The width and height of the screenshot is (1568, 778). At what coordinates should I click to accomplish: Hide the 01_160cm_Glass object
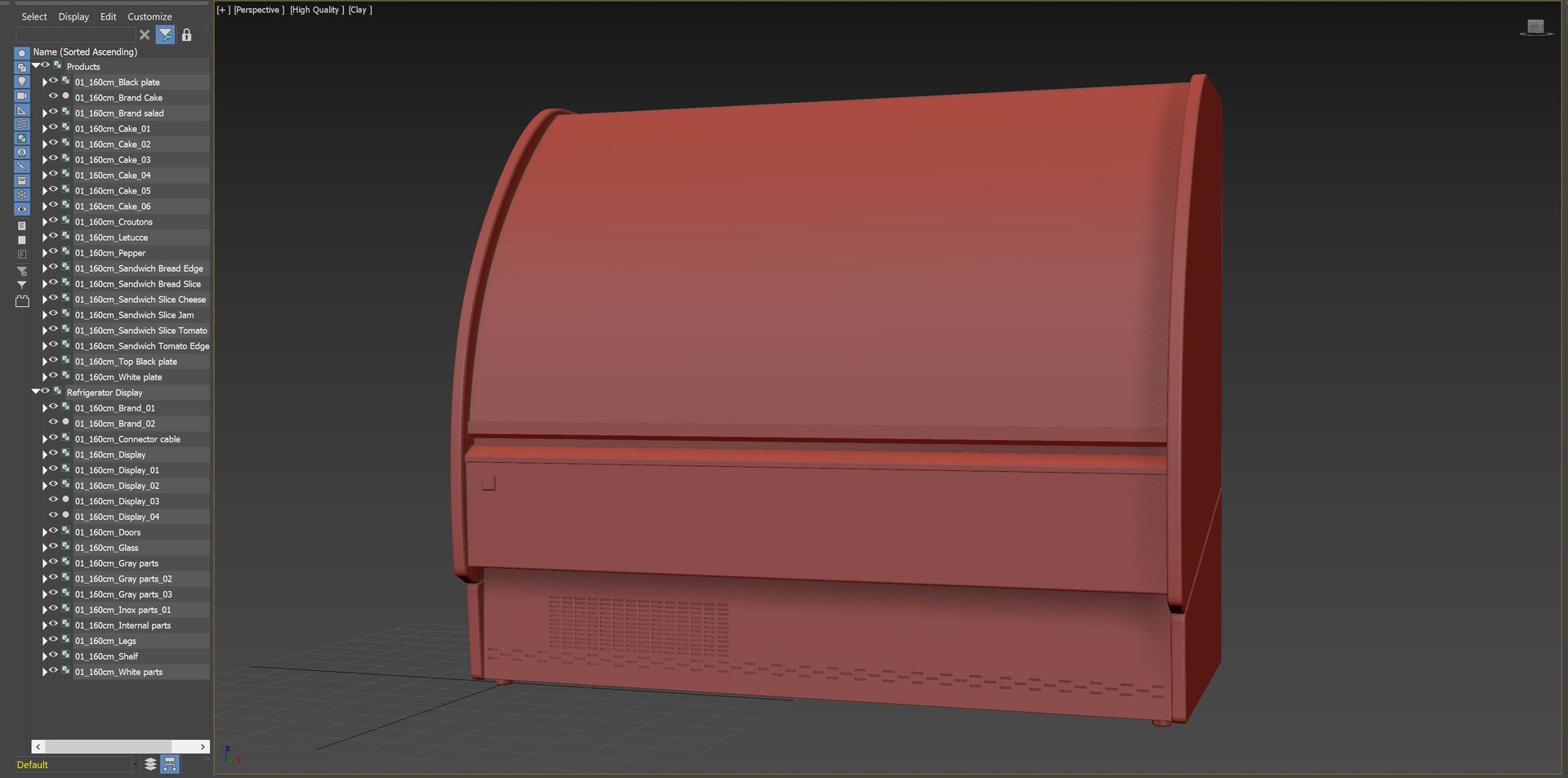tap(53, 546)
